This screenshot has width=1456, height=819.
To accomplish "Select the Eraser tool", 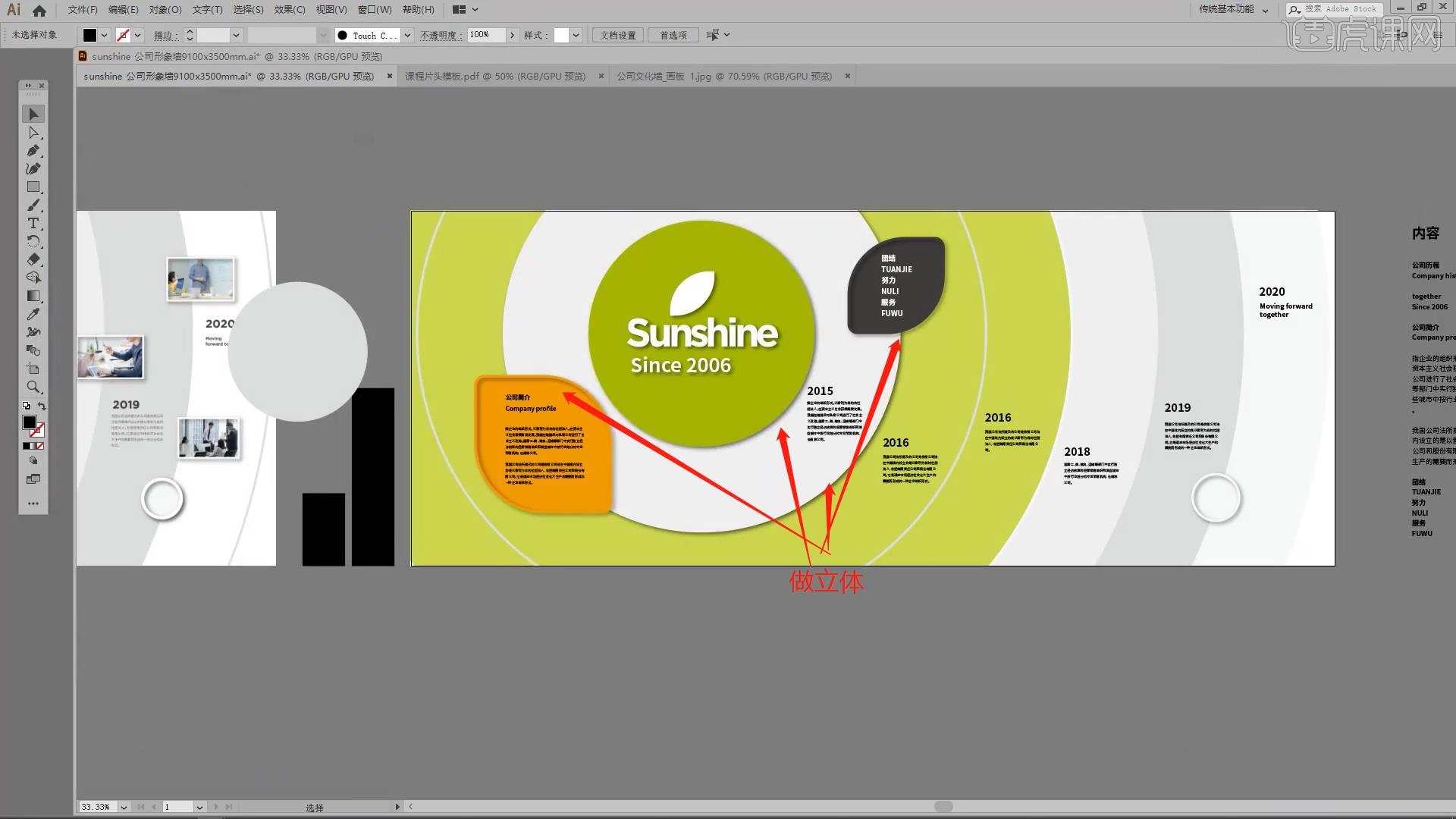I will 33,260.
